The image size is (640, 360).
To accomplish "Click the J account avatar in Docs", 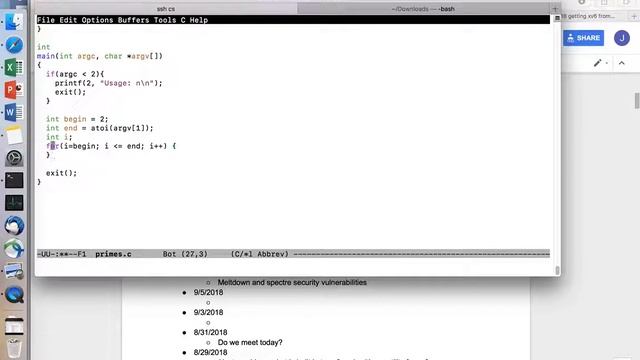I will (622, 38).
